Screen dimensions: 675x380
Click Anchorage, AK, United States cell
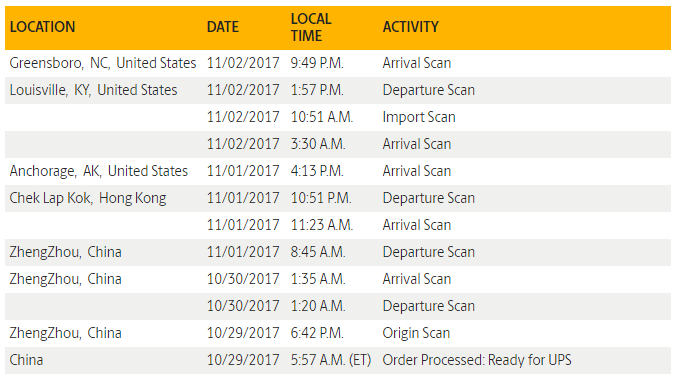pyautogui.click(x=99, y=171)
